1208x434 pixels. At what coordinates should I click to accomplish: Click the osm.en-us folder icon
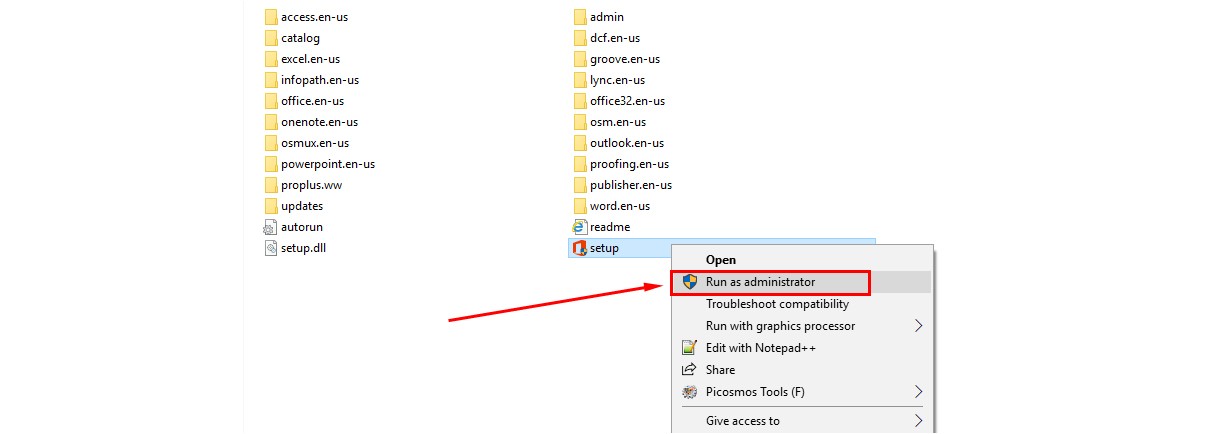pos(579,122)
